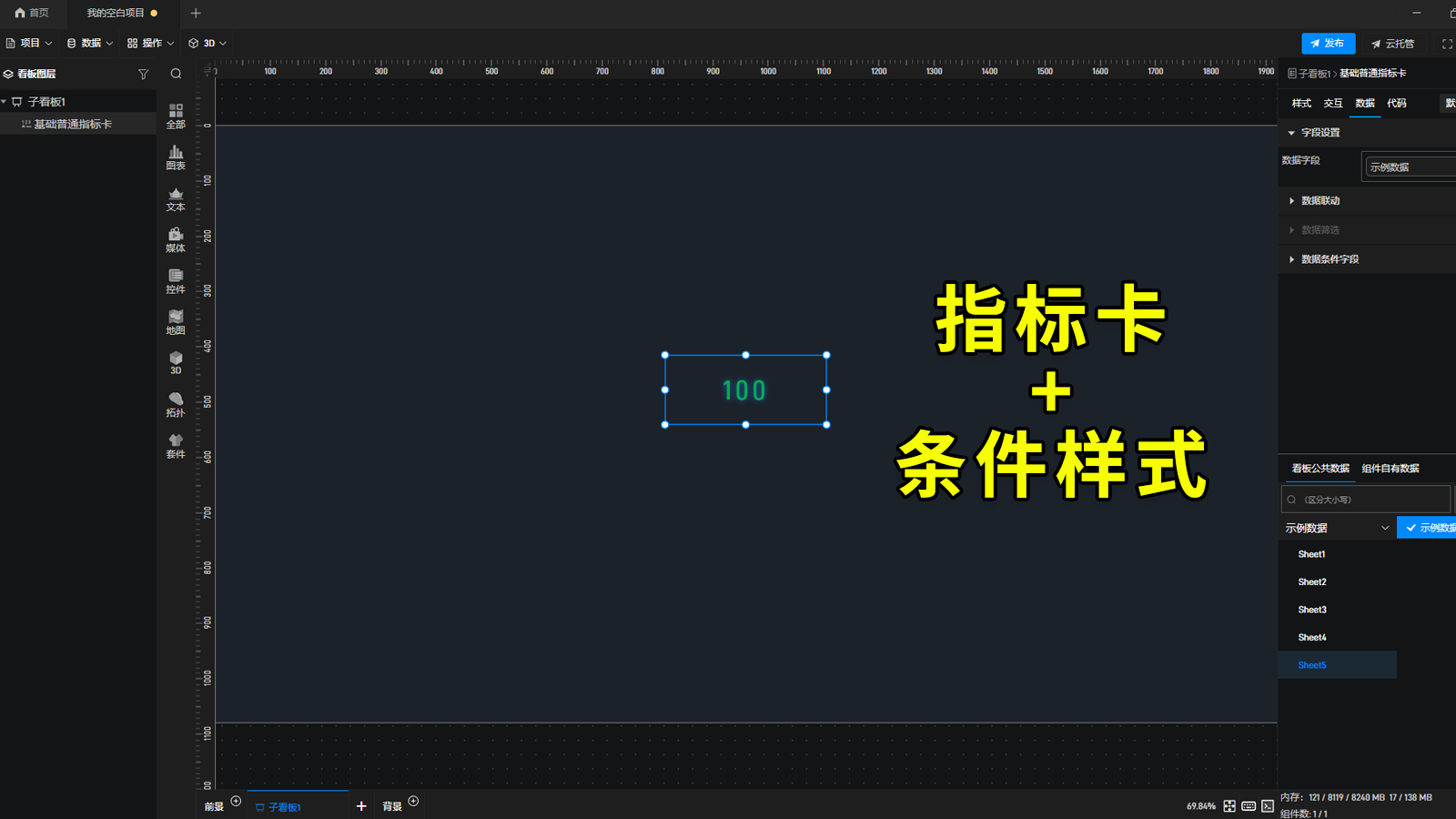Screen dimensions: 1456x819
Task: Open the 地图 map components panel
Action: (175, 322)
